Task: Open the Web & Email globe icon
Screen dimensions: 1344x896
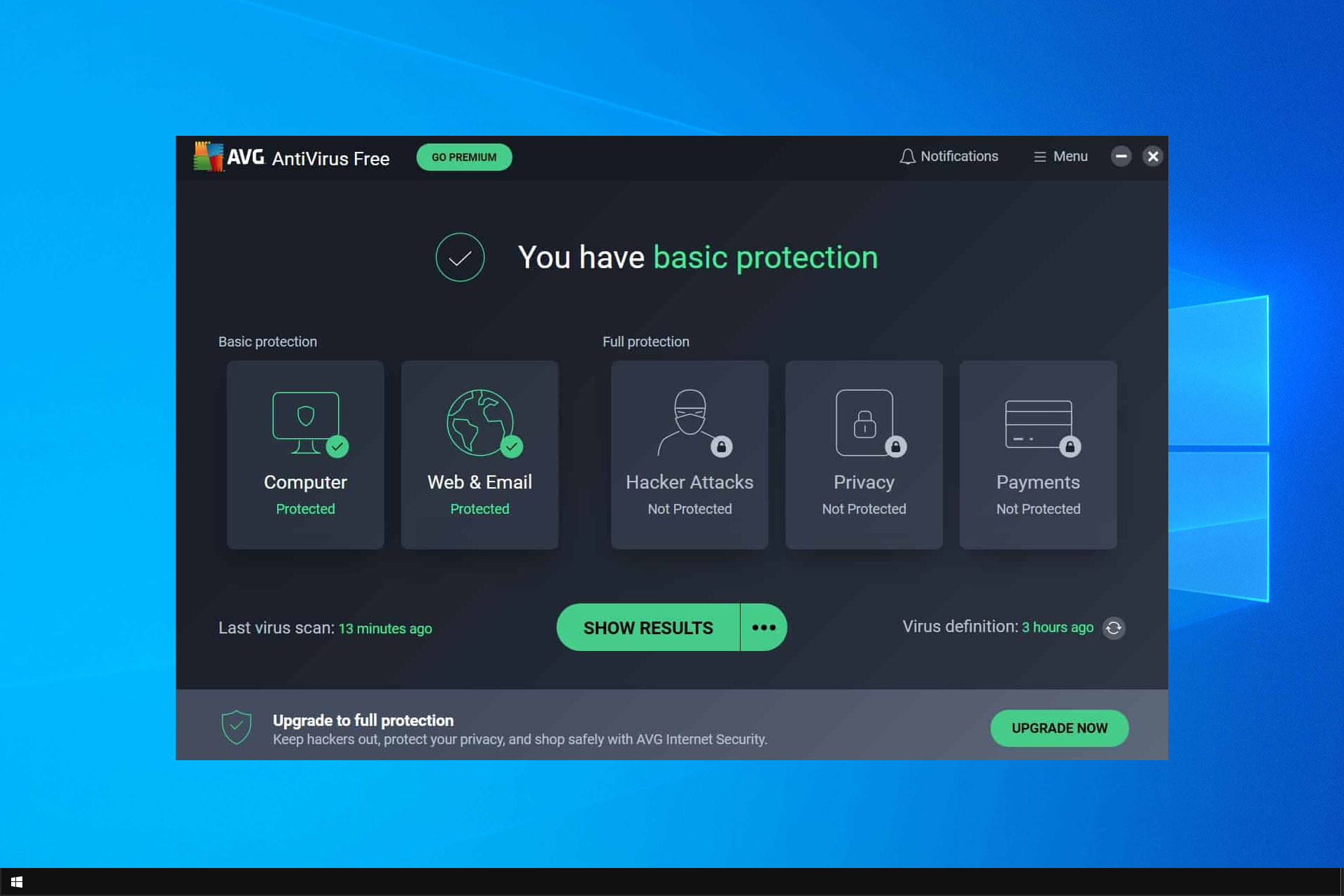Action: (479, 422)
